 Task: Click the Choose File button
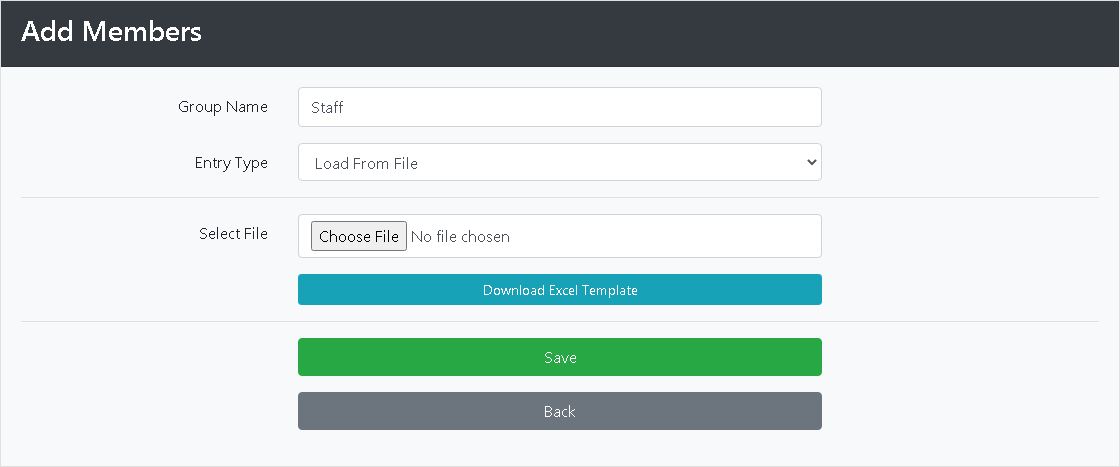click(x=359, y=236)
